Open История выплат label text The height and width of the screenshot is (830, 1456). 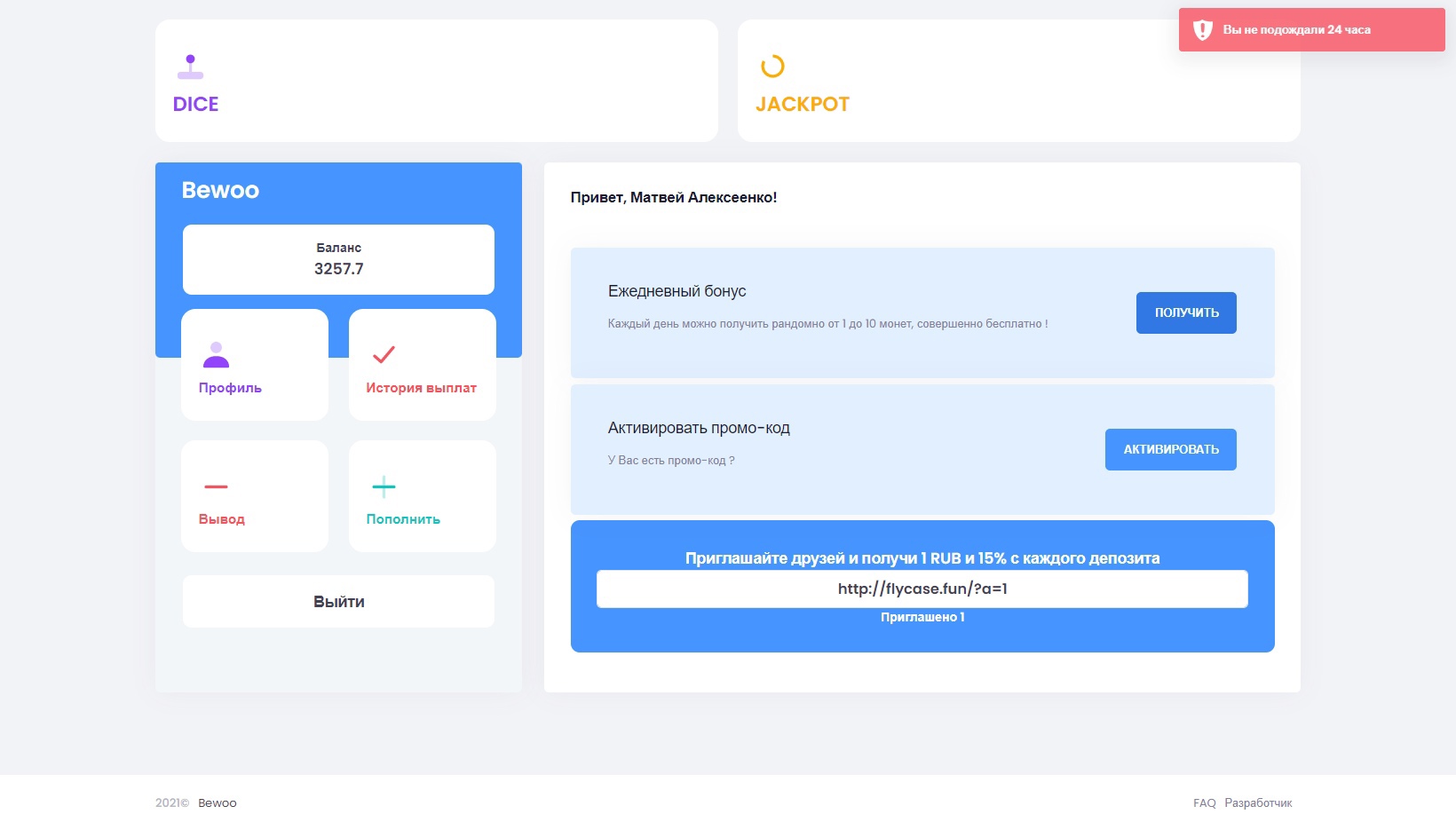point(421,388)
